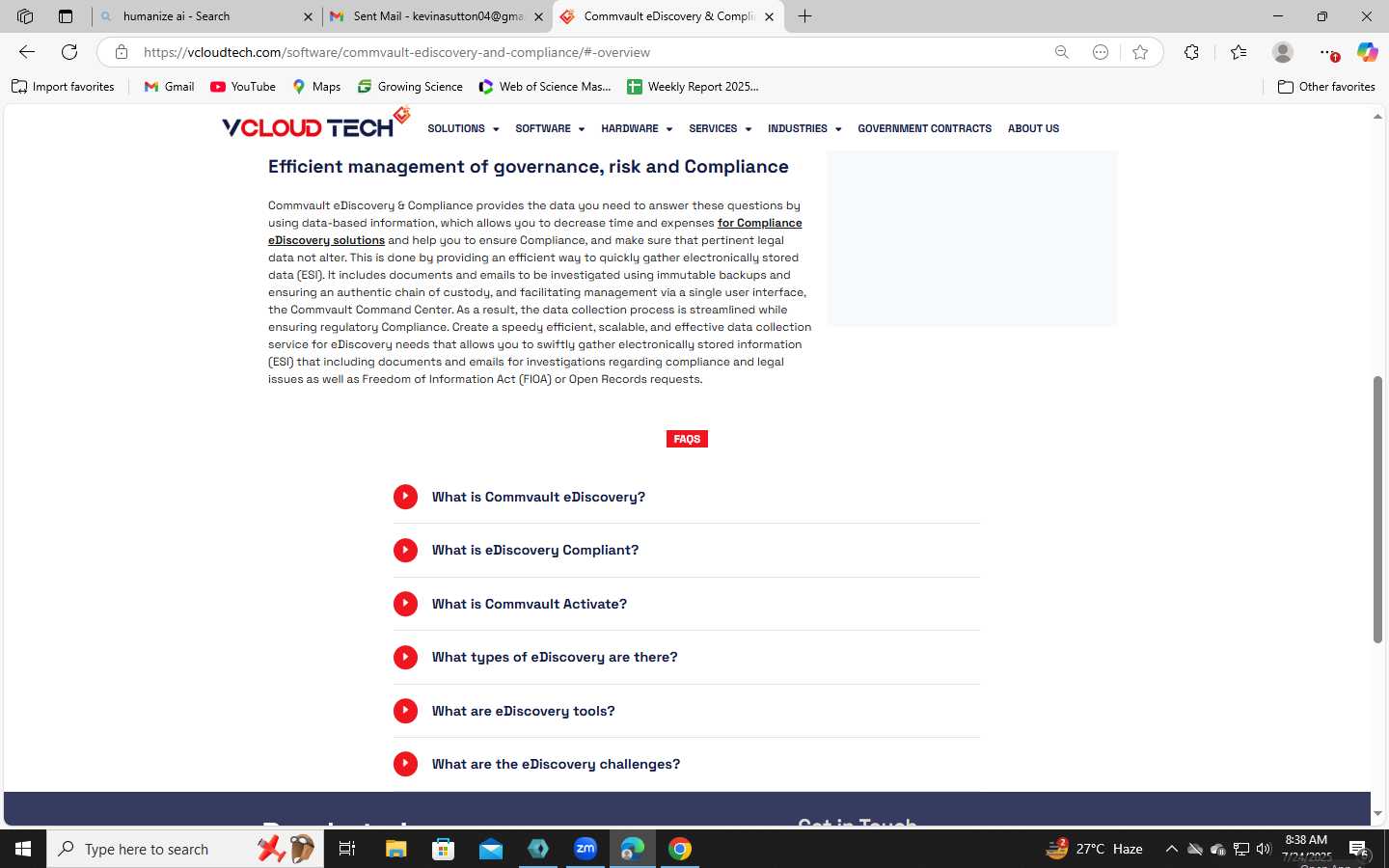1389x868 pixels.
Task: Click the page vertical scrollbar thumb
Action: tap(1377, 509)
